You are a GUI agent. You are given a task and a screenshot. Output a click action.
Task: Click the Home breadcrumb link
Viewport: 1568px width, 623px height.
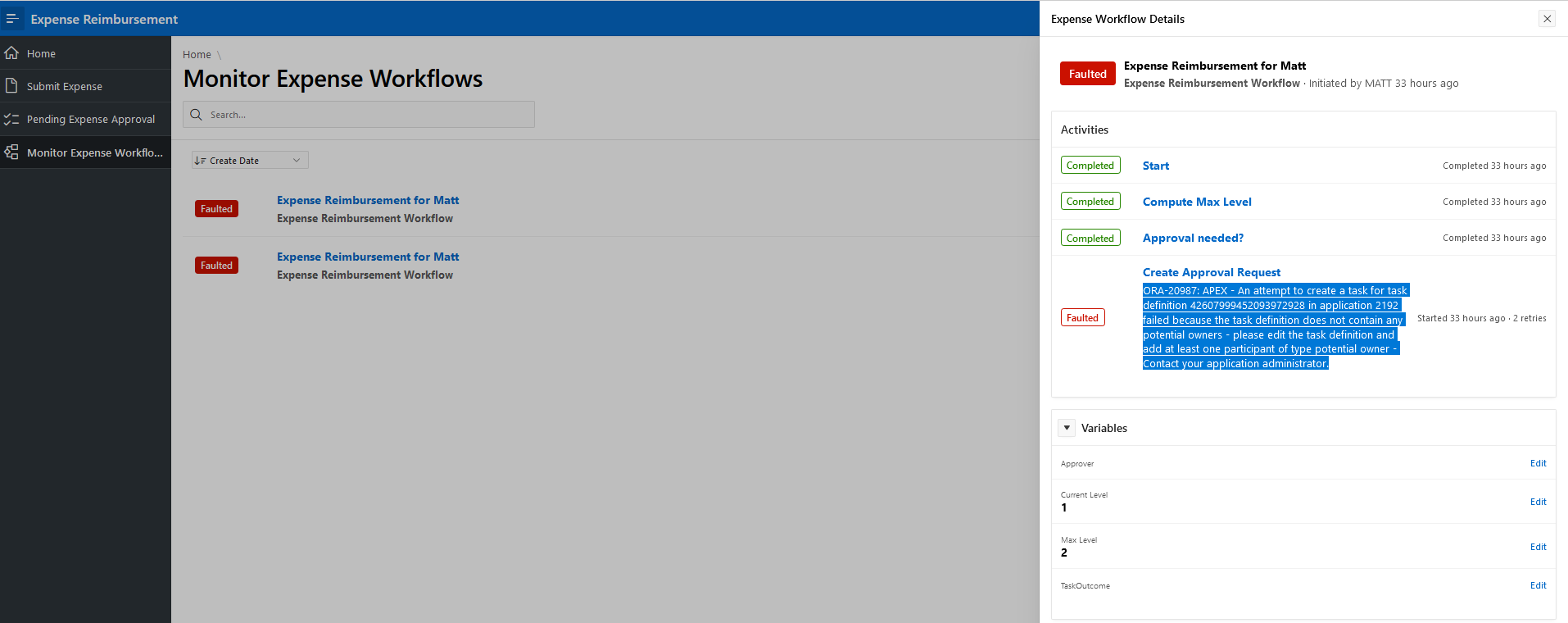click(x=197, y=55)
